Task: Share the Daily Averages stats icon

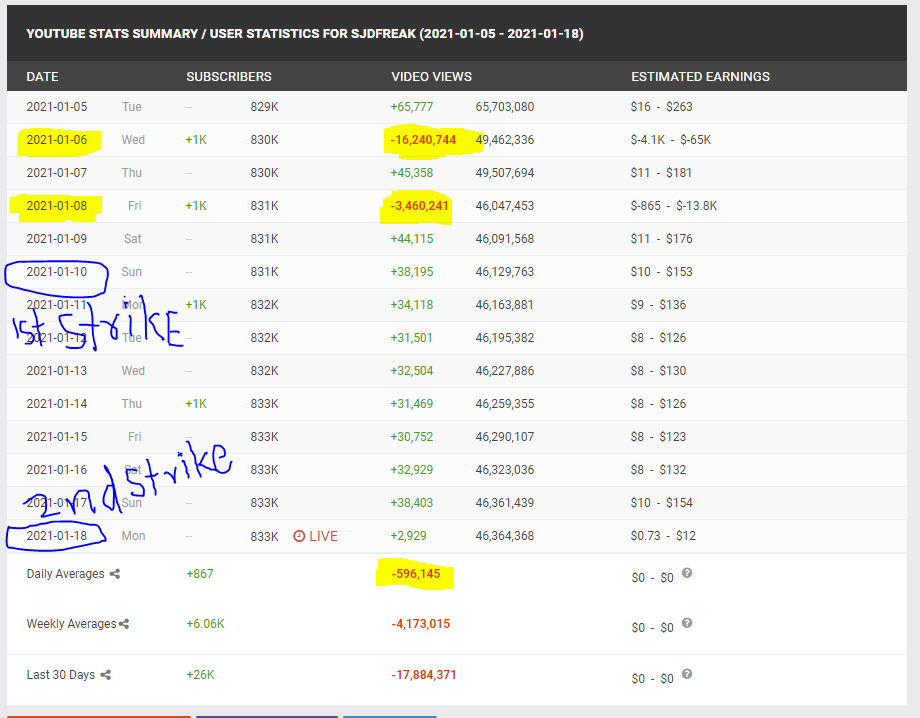Action: (115, 574)
